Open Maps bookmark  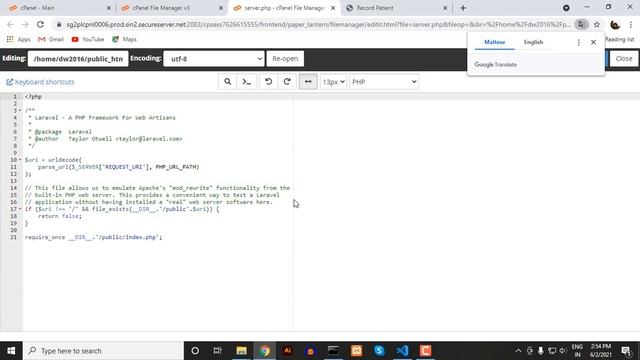(x=124, y=39)
